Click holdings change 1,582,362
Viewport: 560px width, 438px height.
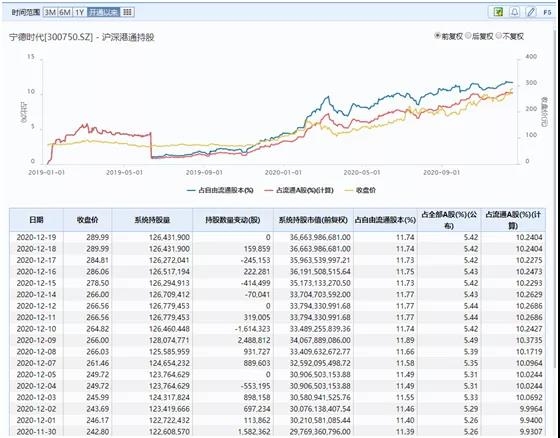[x=254, y=432]
